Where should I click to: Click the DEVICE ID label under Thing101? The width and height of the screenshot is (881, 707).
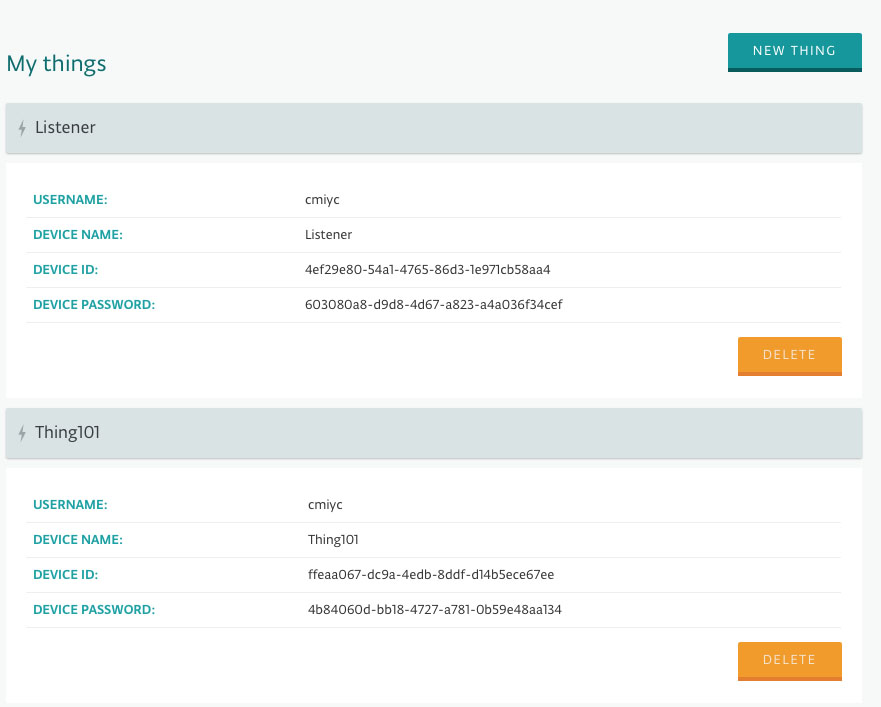click(x=65, y=575)
